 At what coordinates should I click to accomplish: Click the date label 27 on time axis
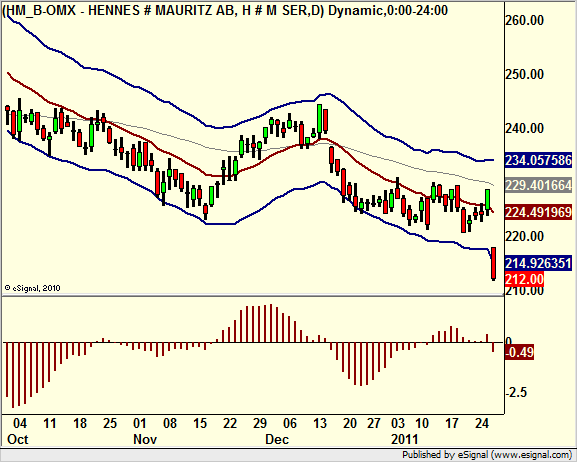(374, 423)
